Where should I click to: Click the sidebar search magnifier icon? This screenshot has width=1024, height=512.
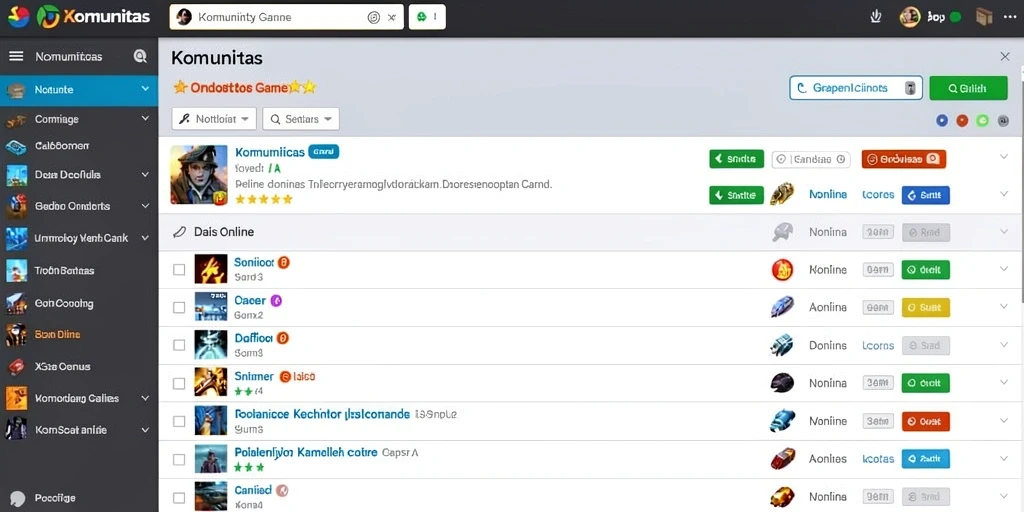(x=140, y=57)
